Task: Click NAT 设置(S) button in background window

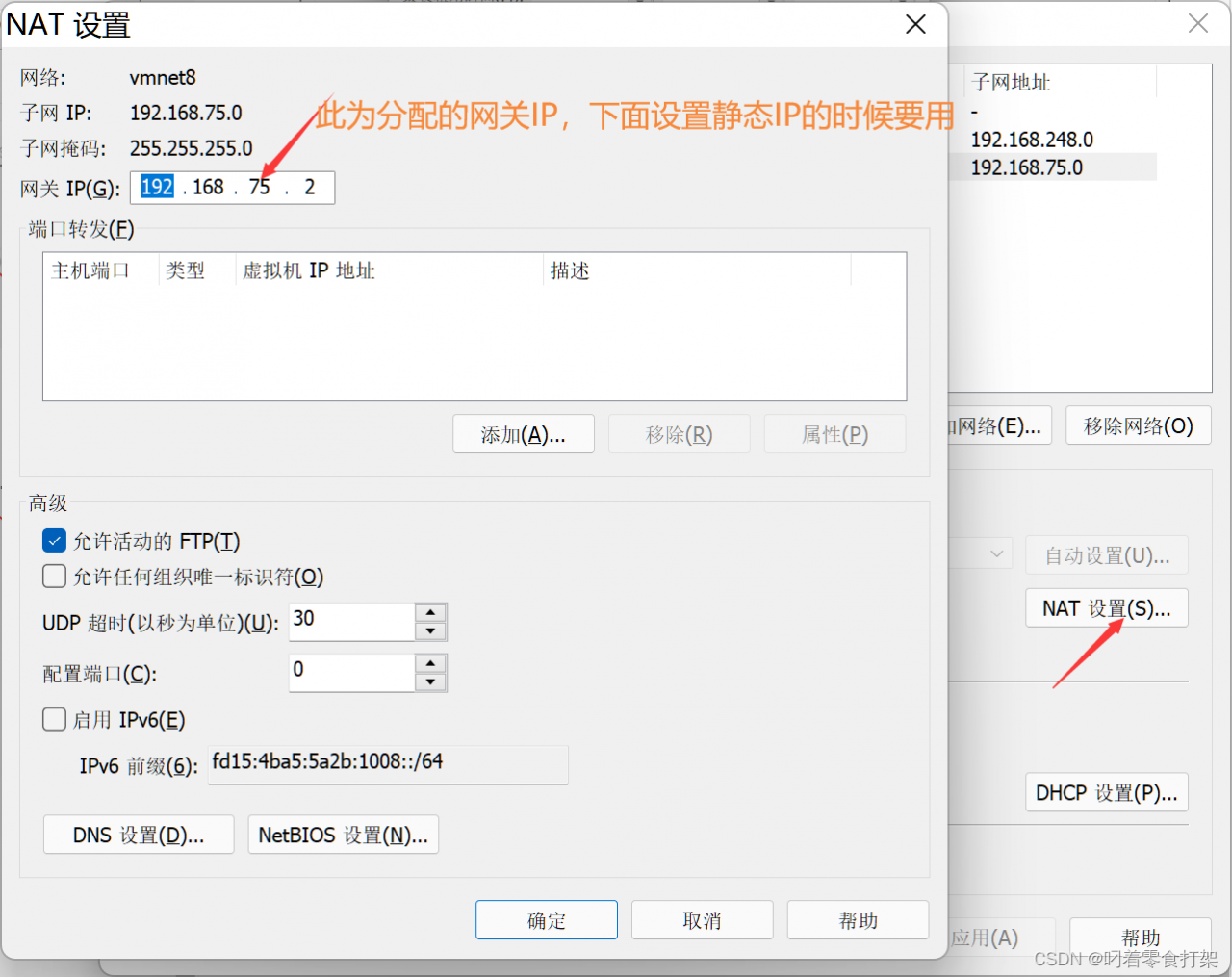Action: 1107,608
